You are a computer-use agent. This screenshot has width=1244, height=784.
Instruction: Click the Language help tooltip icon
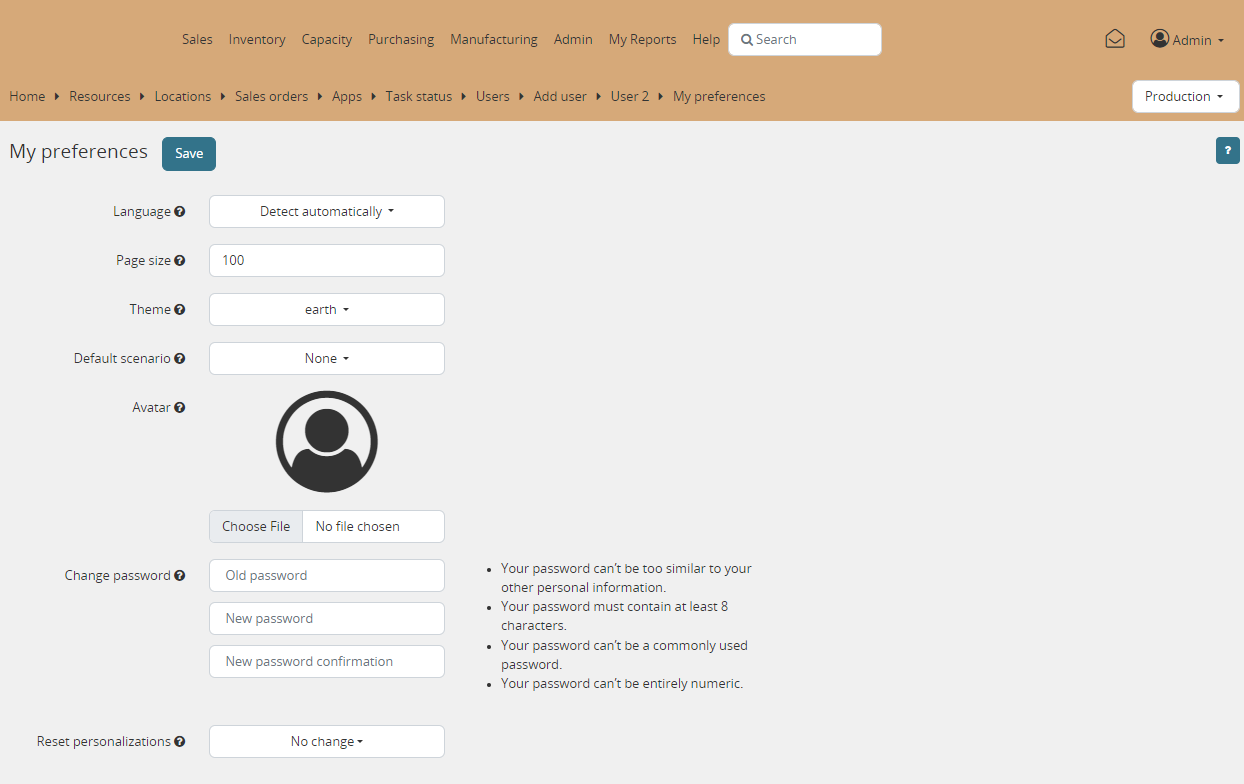click(180, 211)
